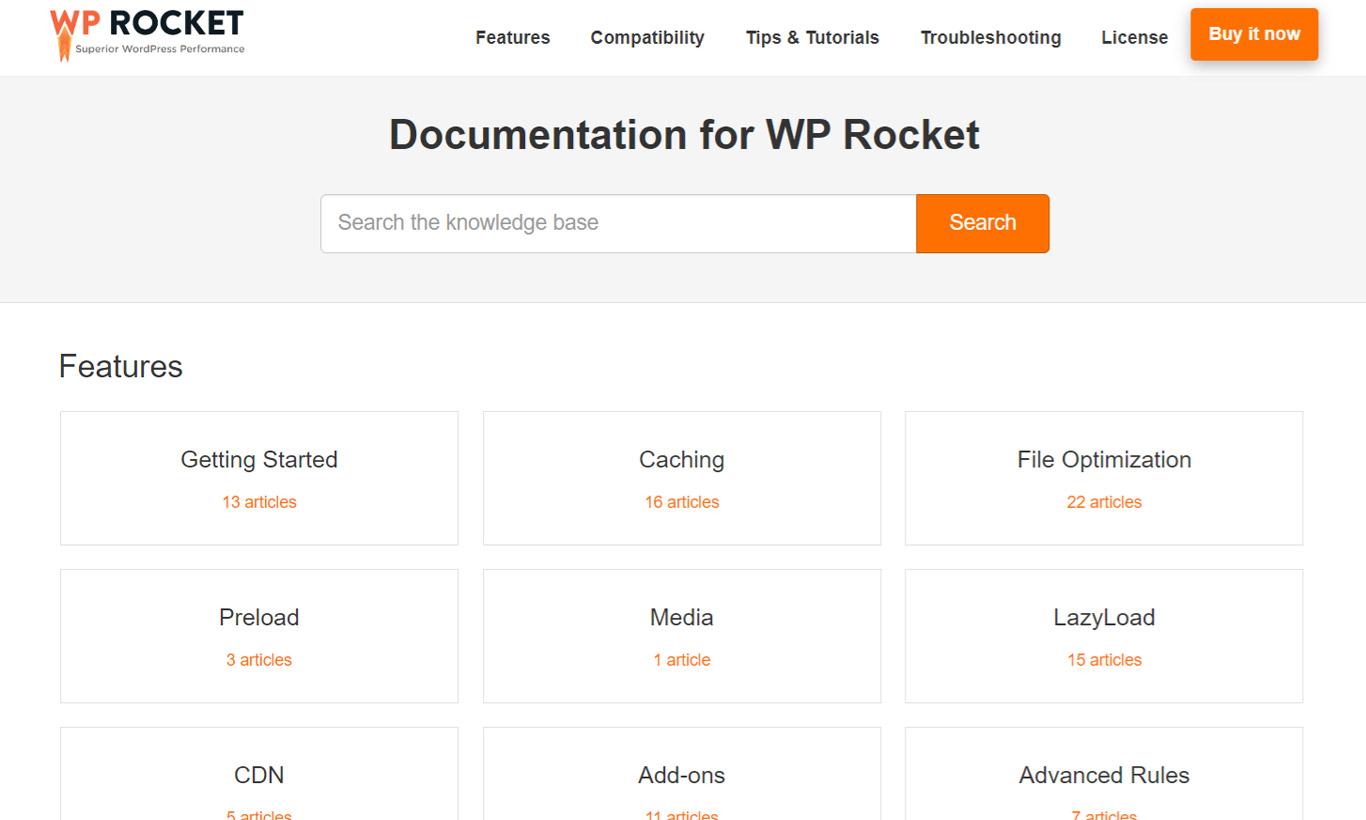Click the "13 articles" text

coord(259,502)
